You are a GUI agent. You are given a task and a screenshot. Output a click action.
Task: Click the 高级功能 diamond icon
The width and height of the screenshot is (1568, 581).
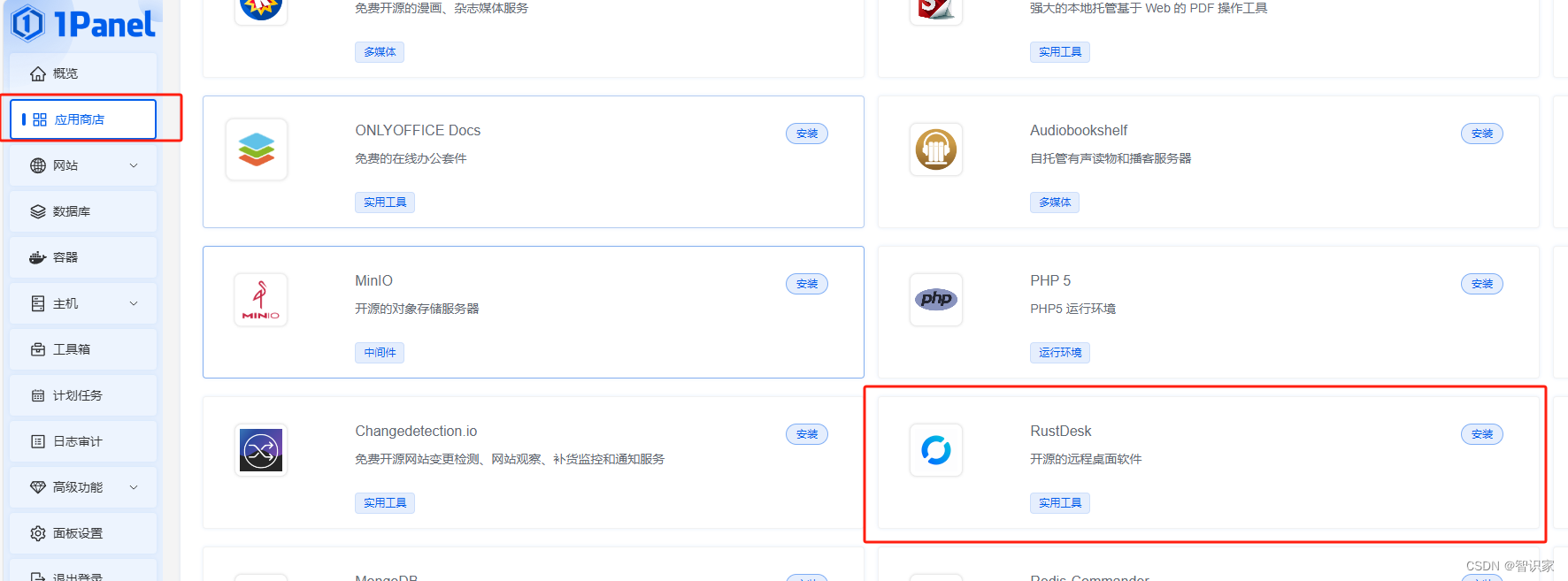point(38,487)
